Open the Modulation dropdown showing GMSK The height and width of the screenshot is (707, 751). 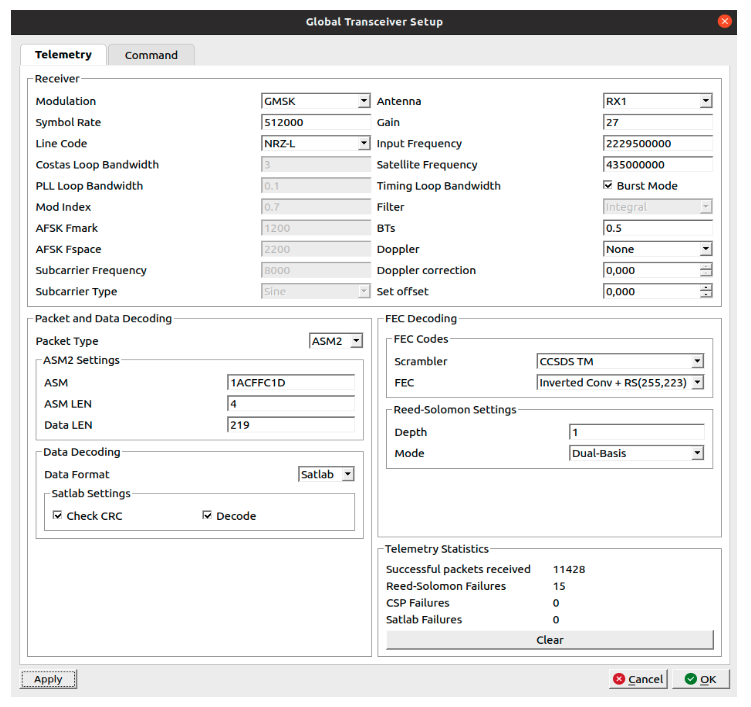point(316,101)
